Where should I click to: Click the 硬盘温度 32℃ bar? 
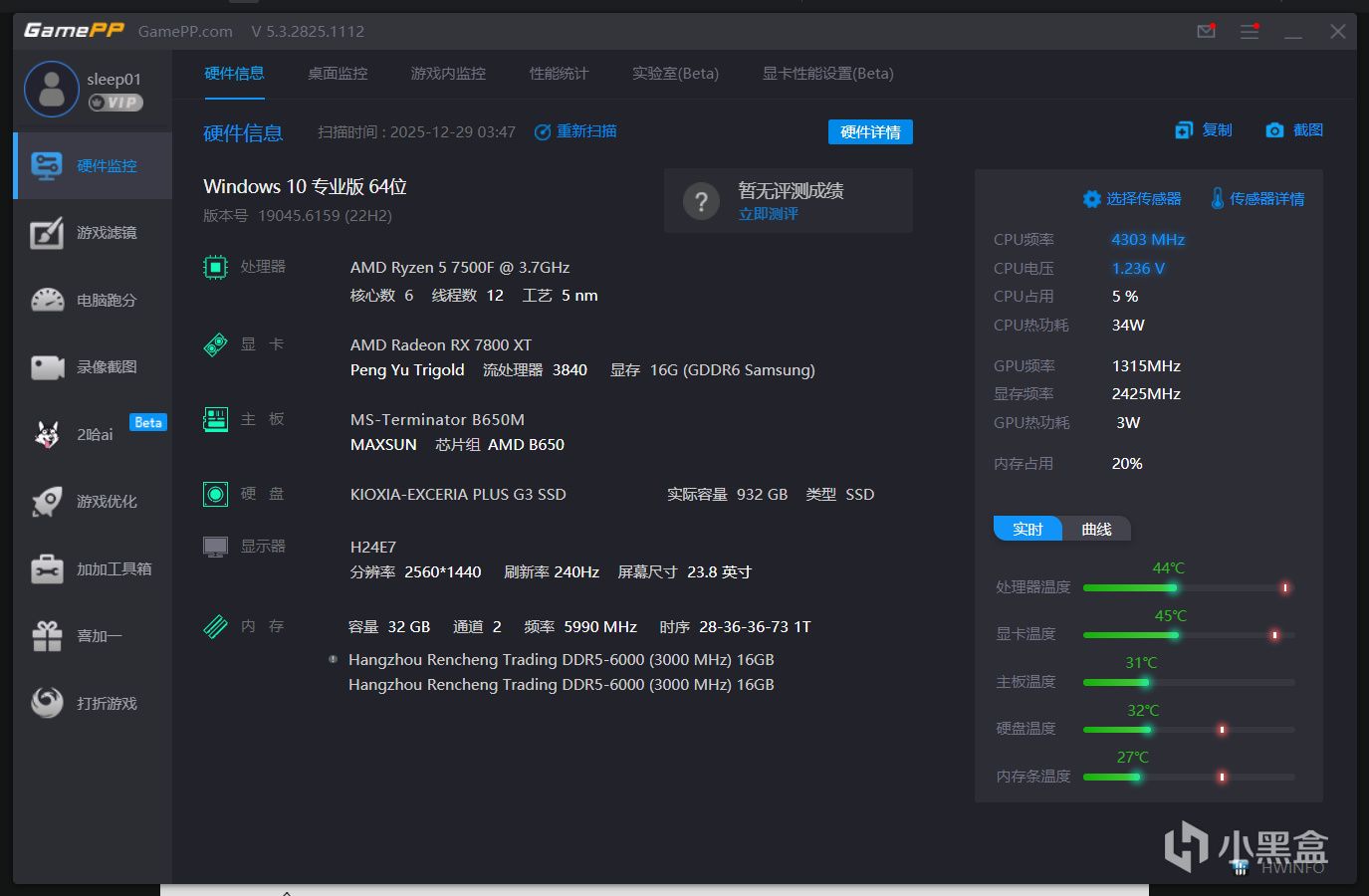(x=1189, y=730)
